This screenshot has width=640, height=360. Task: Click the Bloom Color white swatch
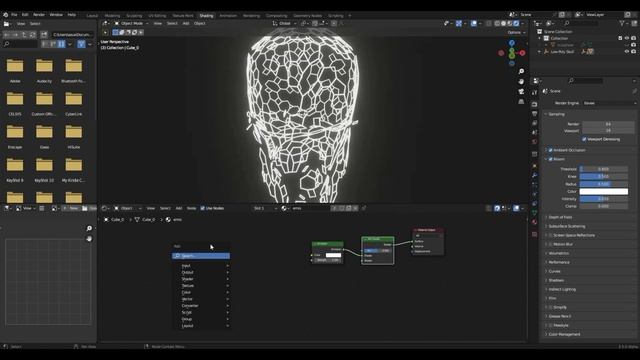point(604,192)
